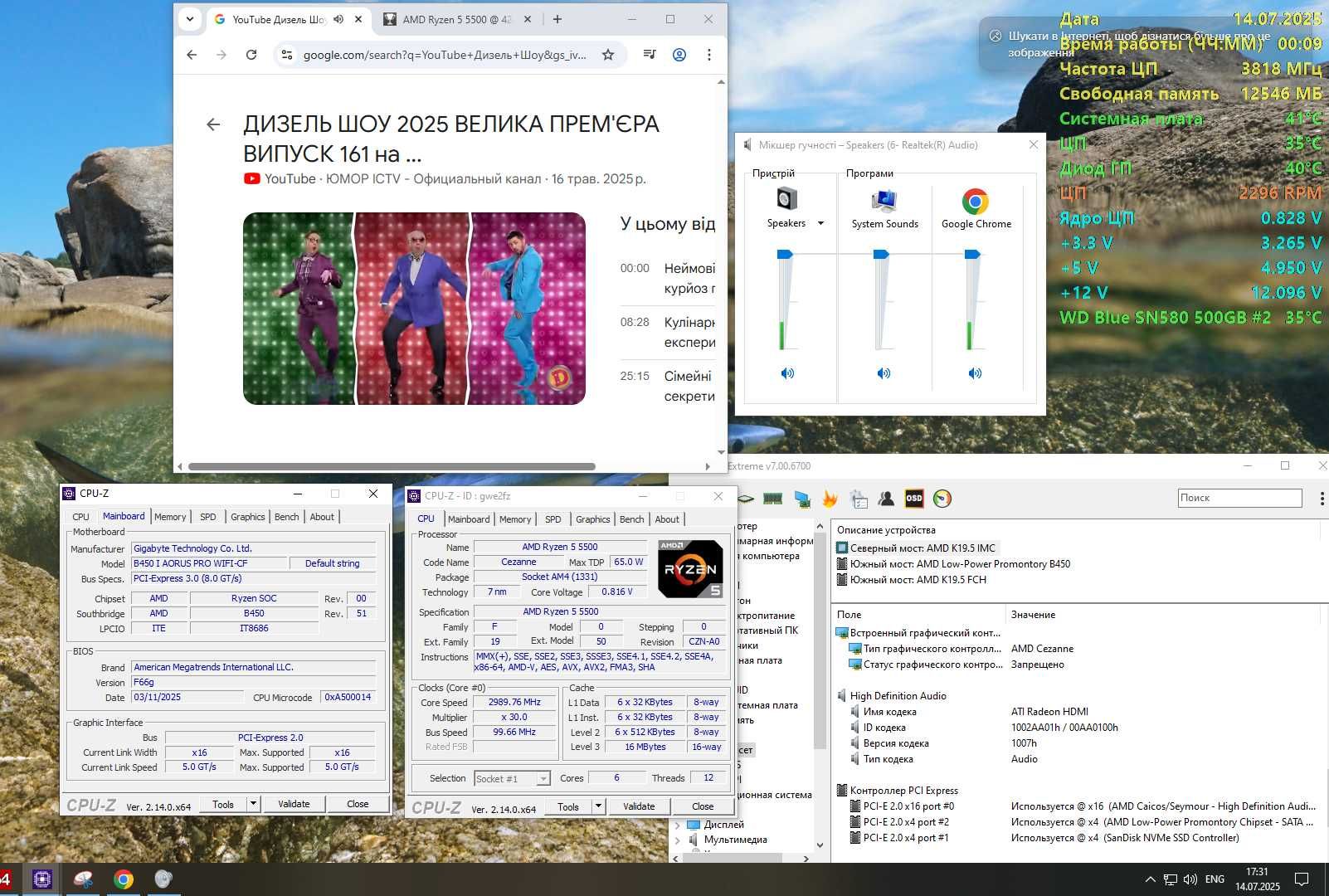Open CPU-Z from the Windows taskbar

(42, 879)
